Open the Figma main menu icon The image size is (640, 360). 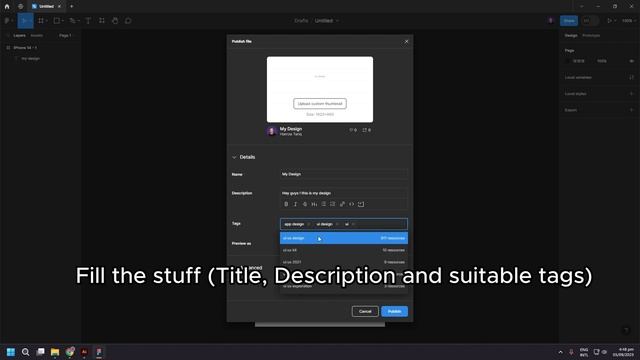[x=8, y=20]
